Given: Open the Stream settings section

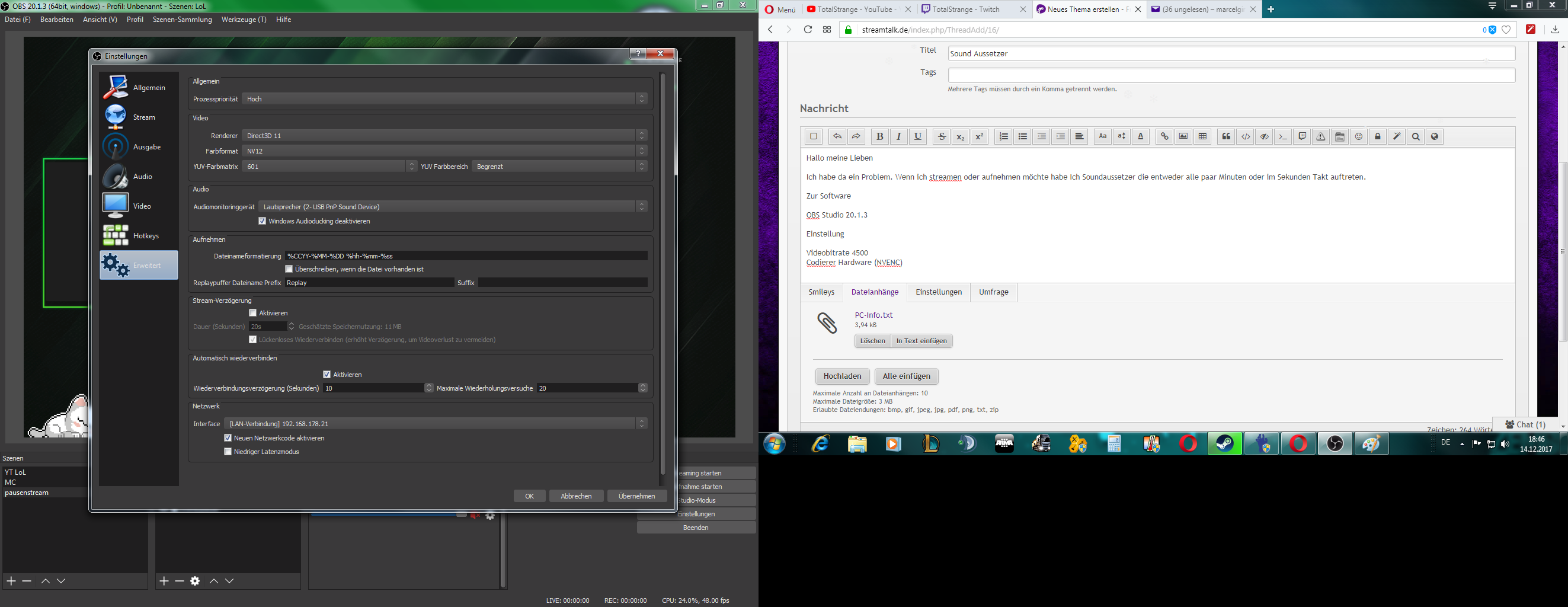Looking at the screenshot, I should tap(138, 117).
